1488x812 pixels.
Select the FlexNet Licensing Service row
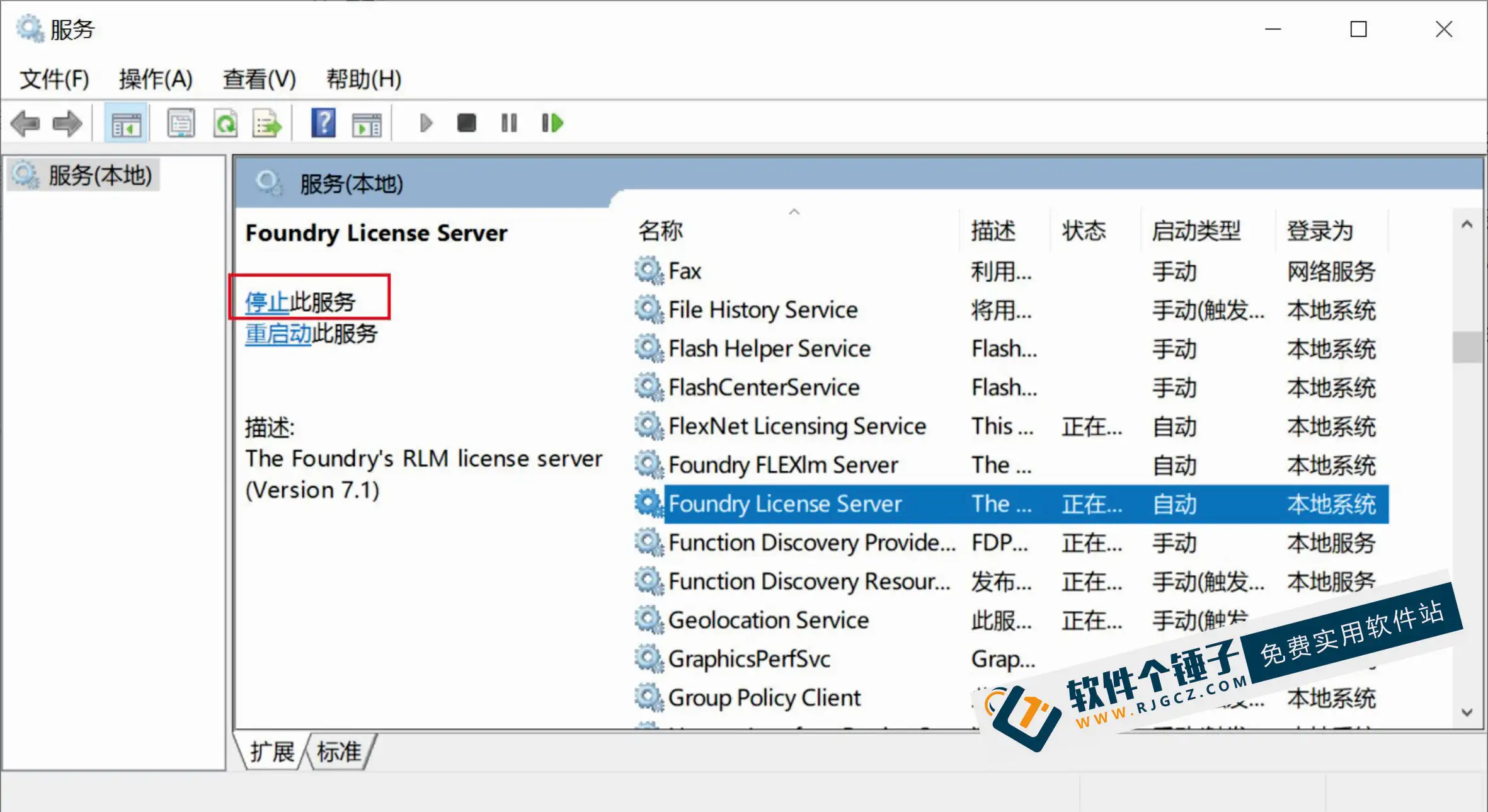coord(1011,426)
